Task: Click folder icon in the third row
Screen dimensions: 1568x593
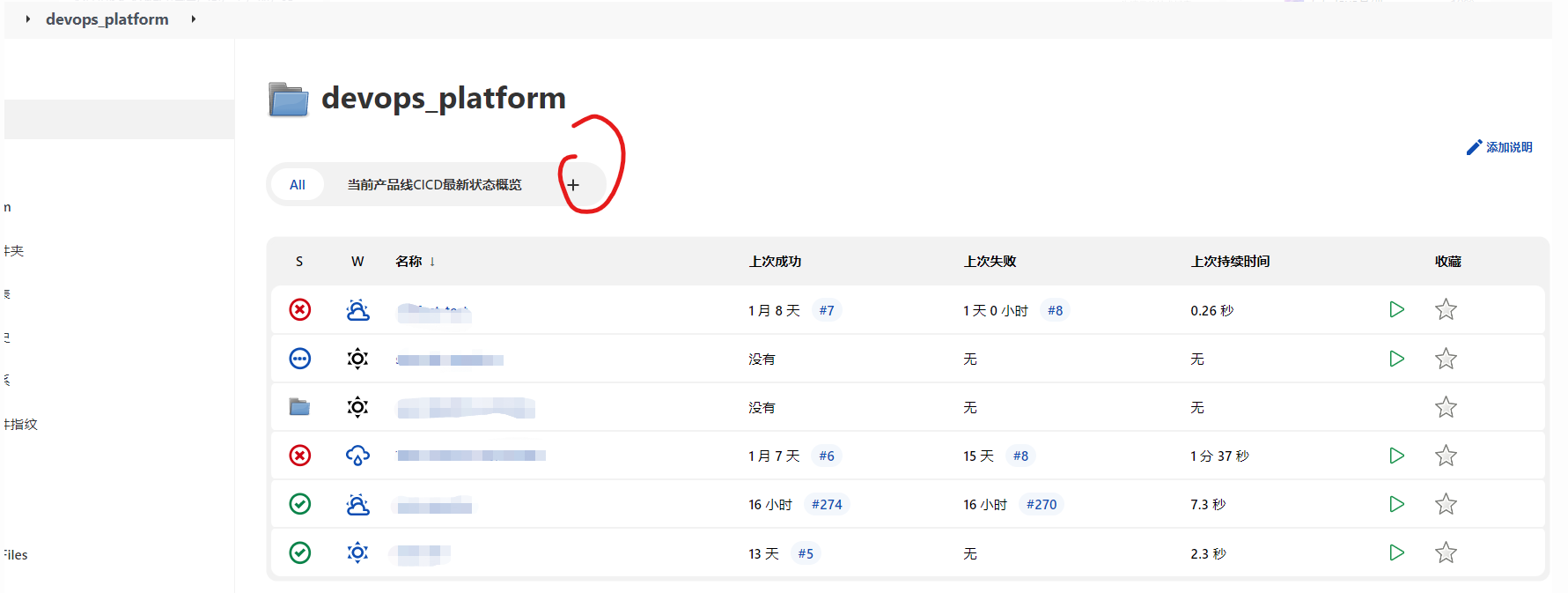Action: tap(300, 407)
